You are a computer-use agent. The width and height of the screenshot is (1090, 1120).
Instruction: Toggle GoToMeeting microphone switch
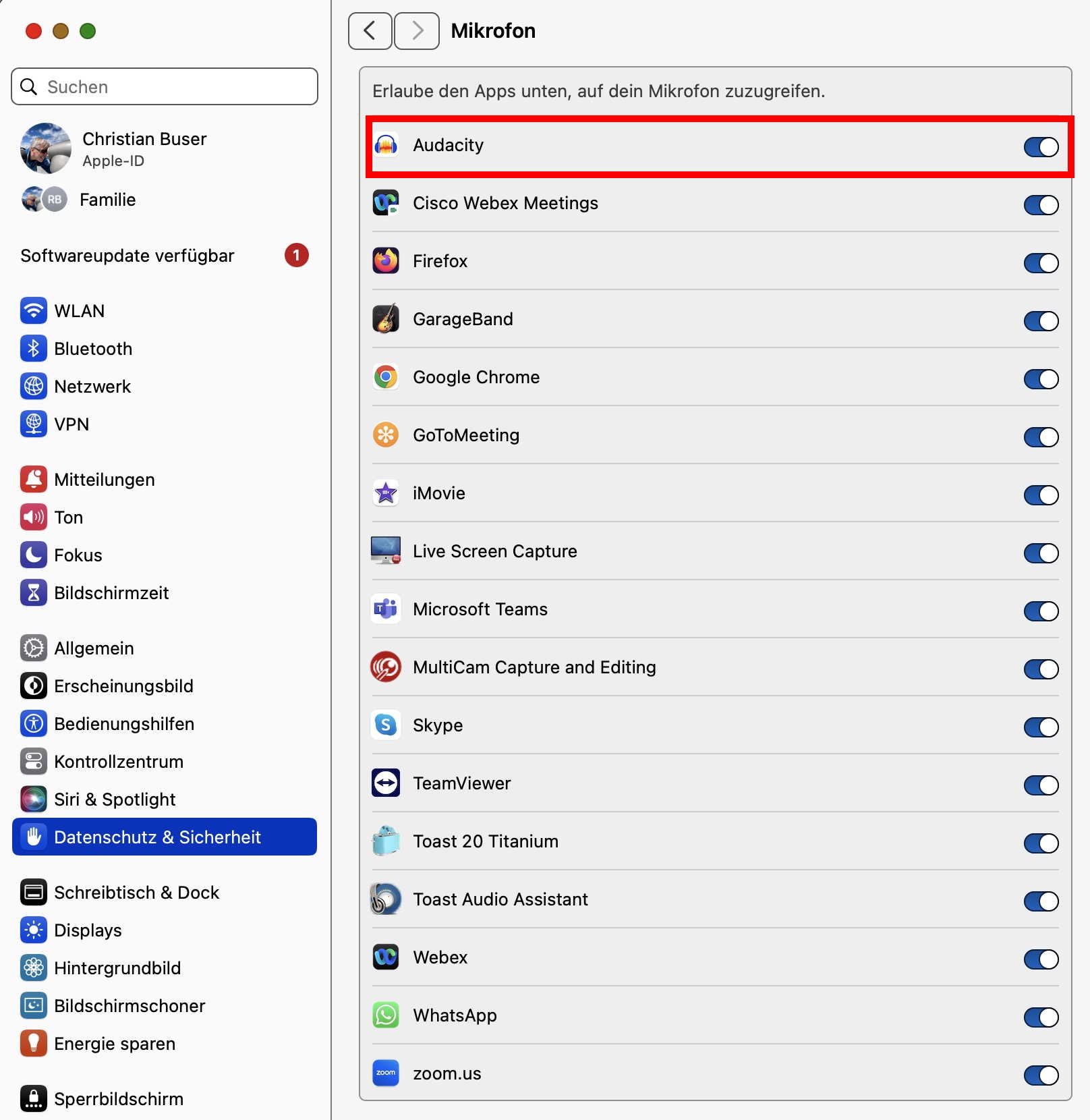(1041, 437)
